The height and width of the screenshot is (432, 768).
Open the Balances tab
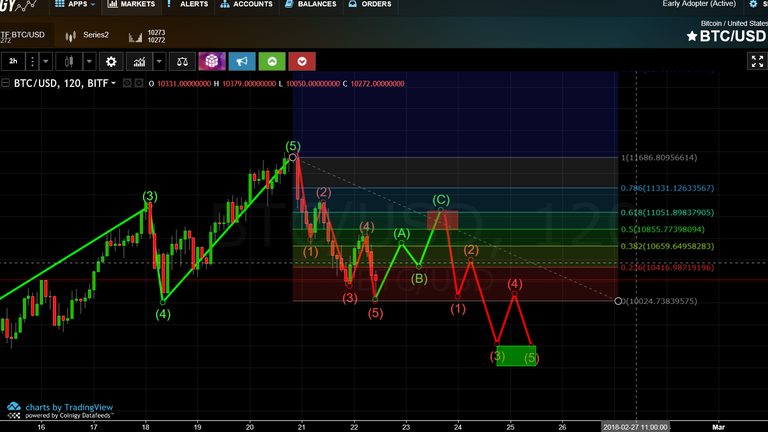[311, 4]
